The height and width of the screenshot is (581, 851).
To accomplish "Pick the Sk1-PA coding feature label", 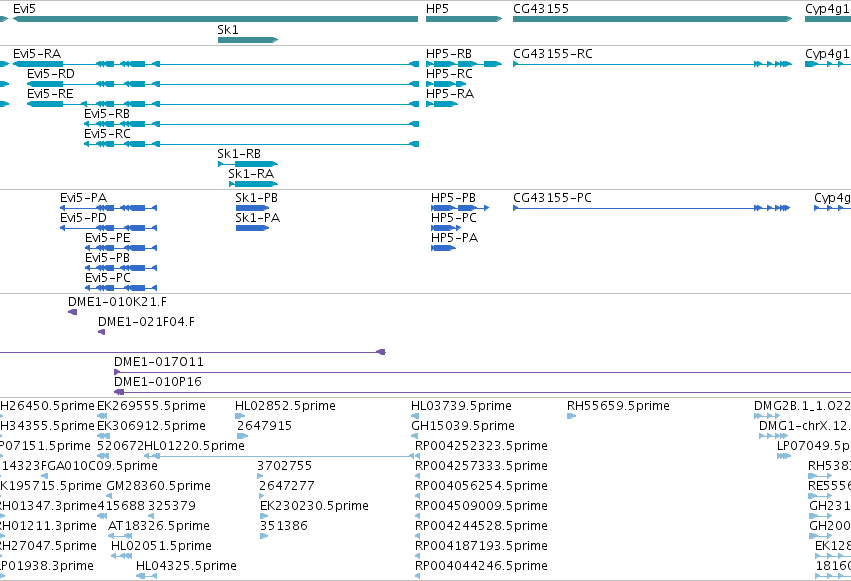I will (258, 218).
